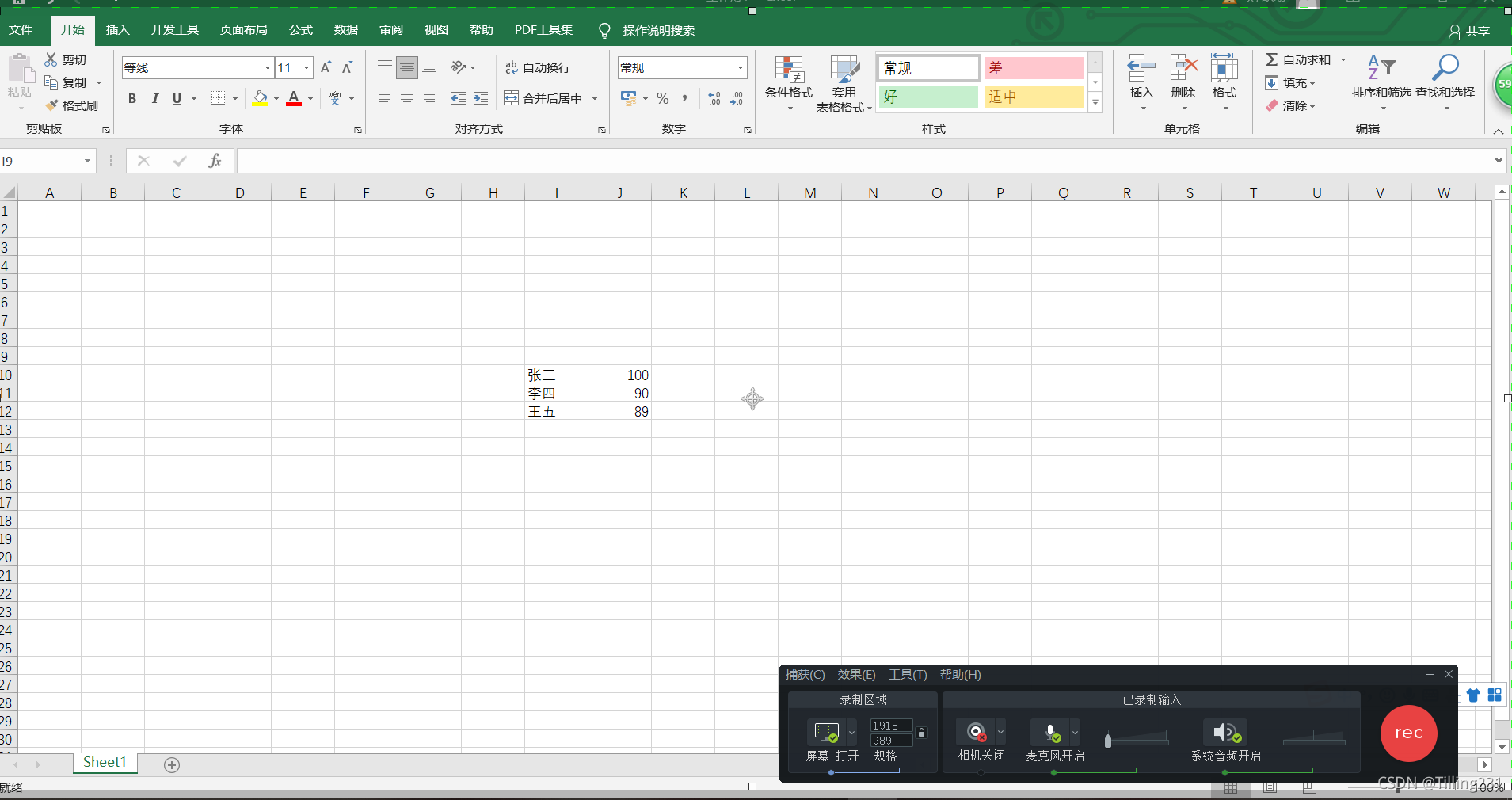Open the Format (格式) cells menu
Image resolution: width=1512 pixels, height=800 pixels.
pos(1224,82)
